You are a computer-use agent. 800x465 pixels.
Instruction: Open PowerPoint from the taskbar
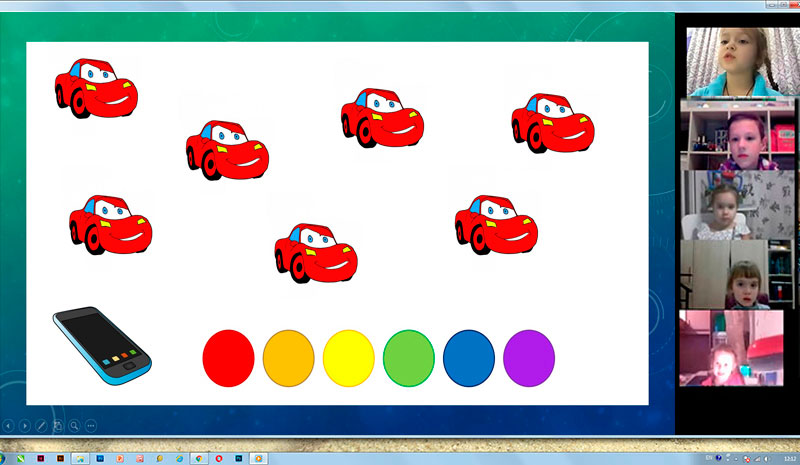point(120,458)
